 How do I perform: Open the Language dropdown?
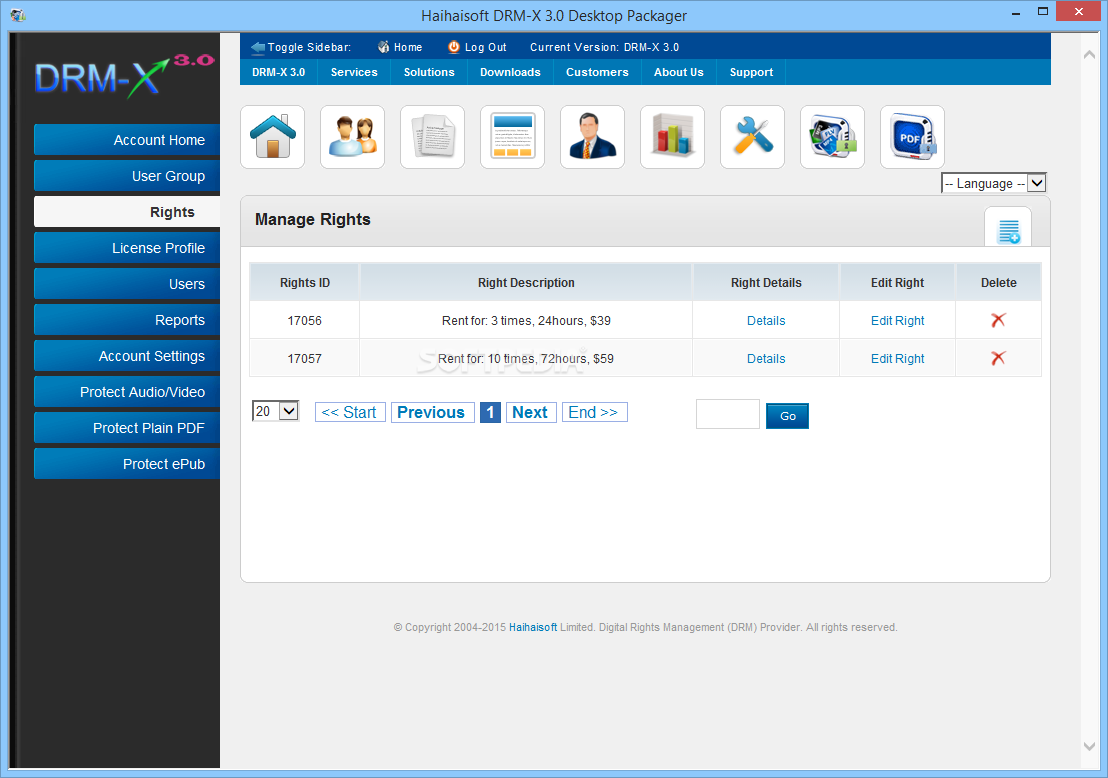click(994, 183)
